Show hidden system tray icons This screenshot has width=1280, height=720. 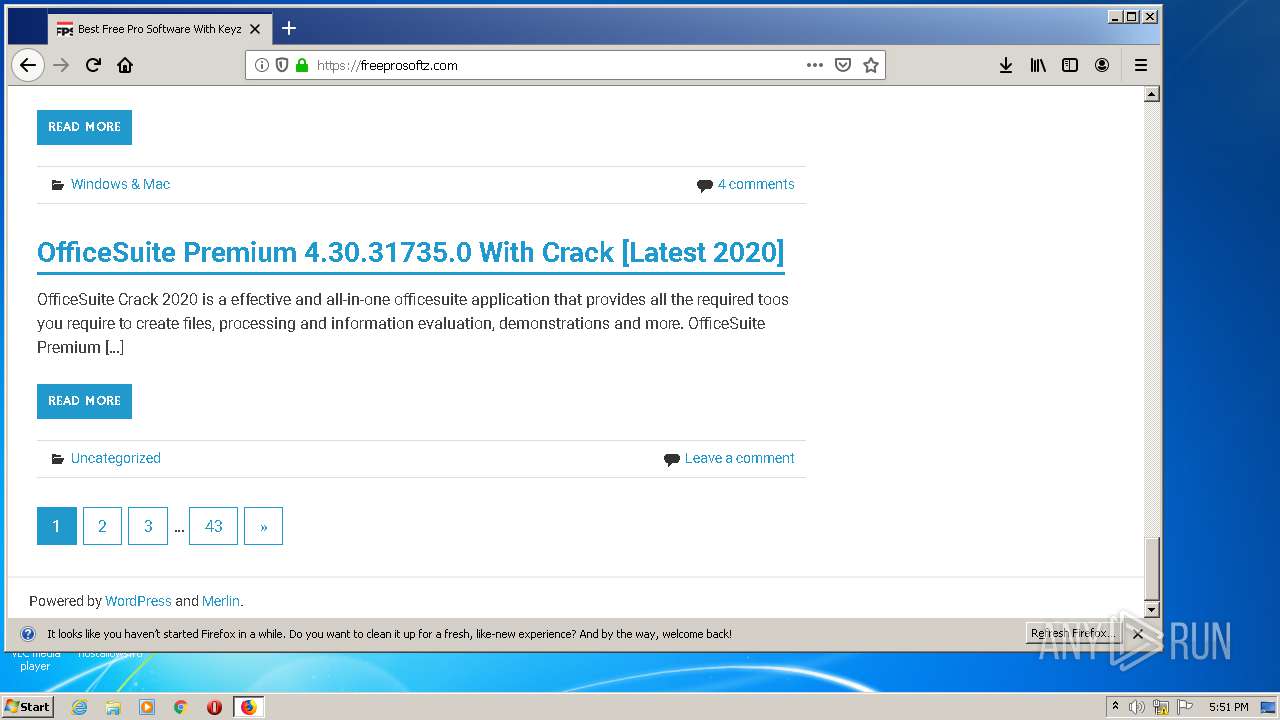pyautogui.click(x=1115, y=706)
